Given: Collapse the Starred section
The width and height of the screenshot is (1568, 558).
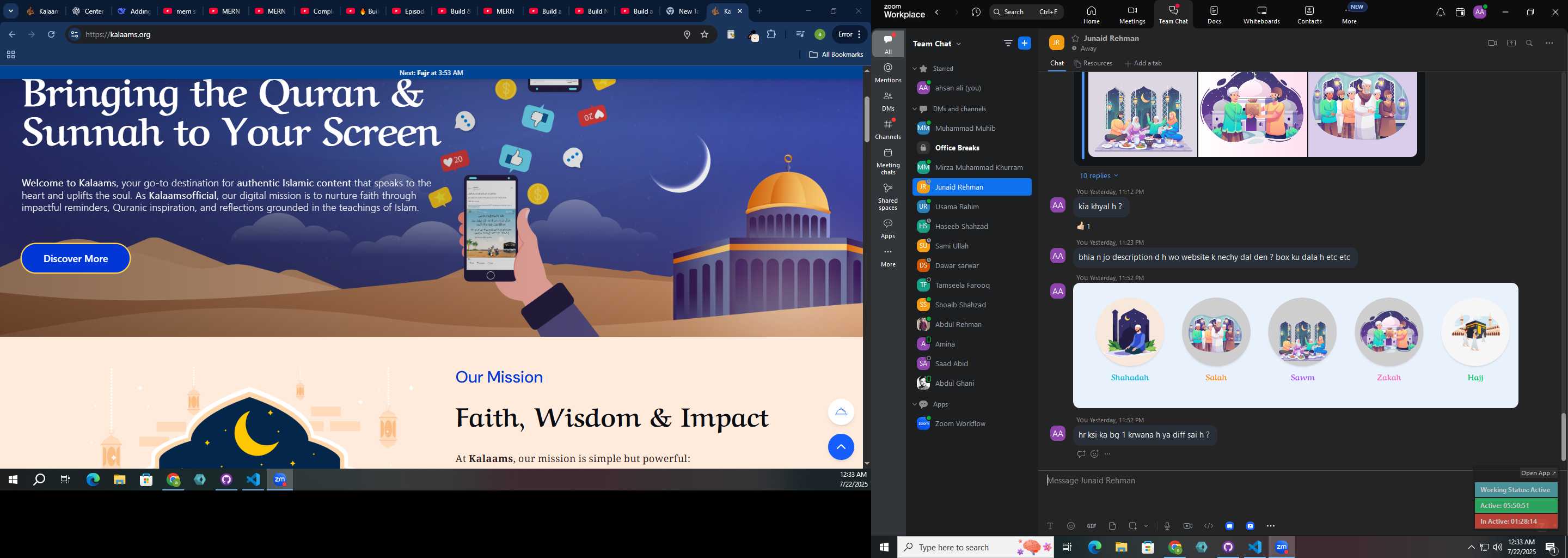Looking at the screenshot, I should pyautogui.click(x=914, y=69).
